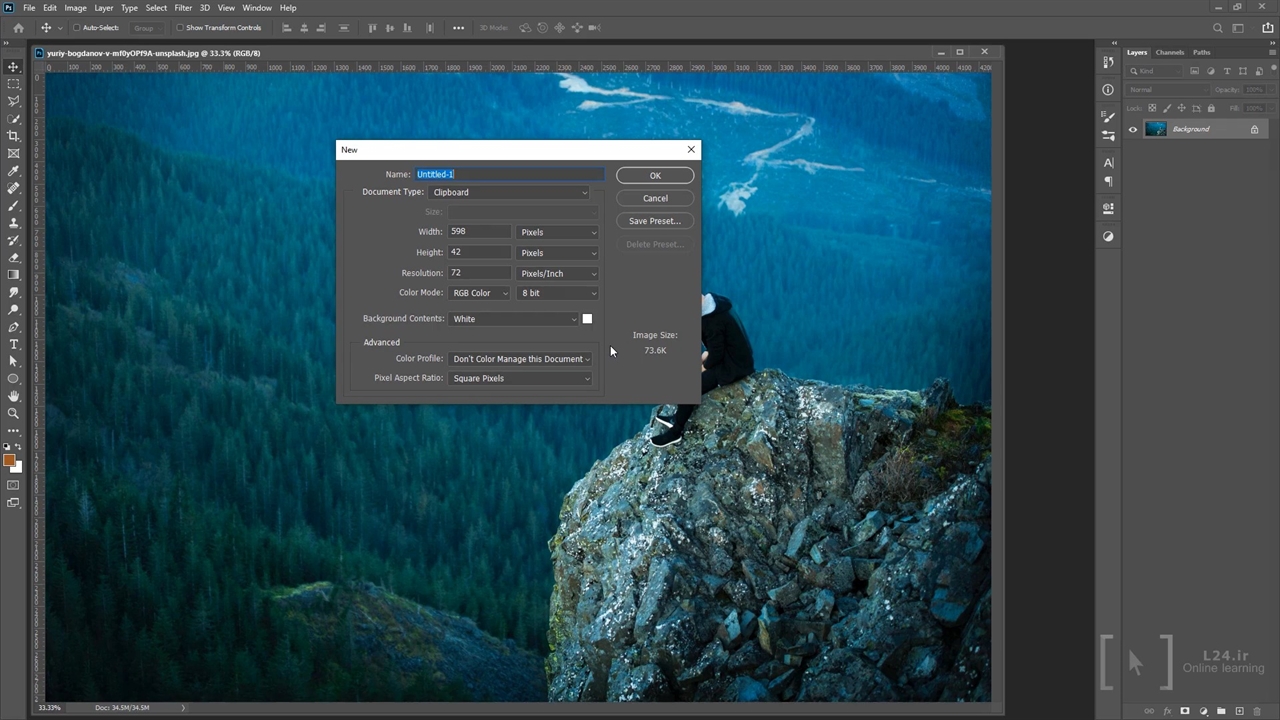Screen dimensions: 1280x720
Task: Select the Crop tool in toolbar
Action: click(x=13, y=136)
